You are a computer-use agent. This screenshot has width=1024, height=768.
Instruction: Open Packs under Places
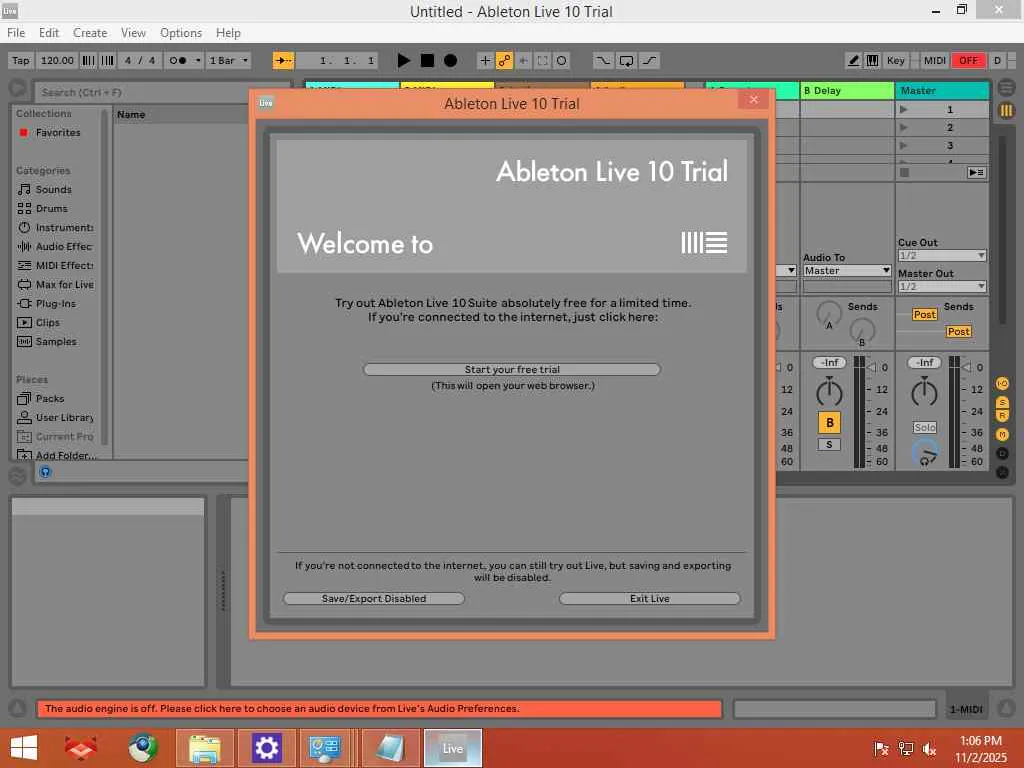[x=50, y=398]
